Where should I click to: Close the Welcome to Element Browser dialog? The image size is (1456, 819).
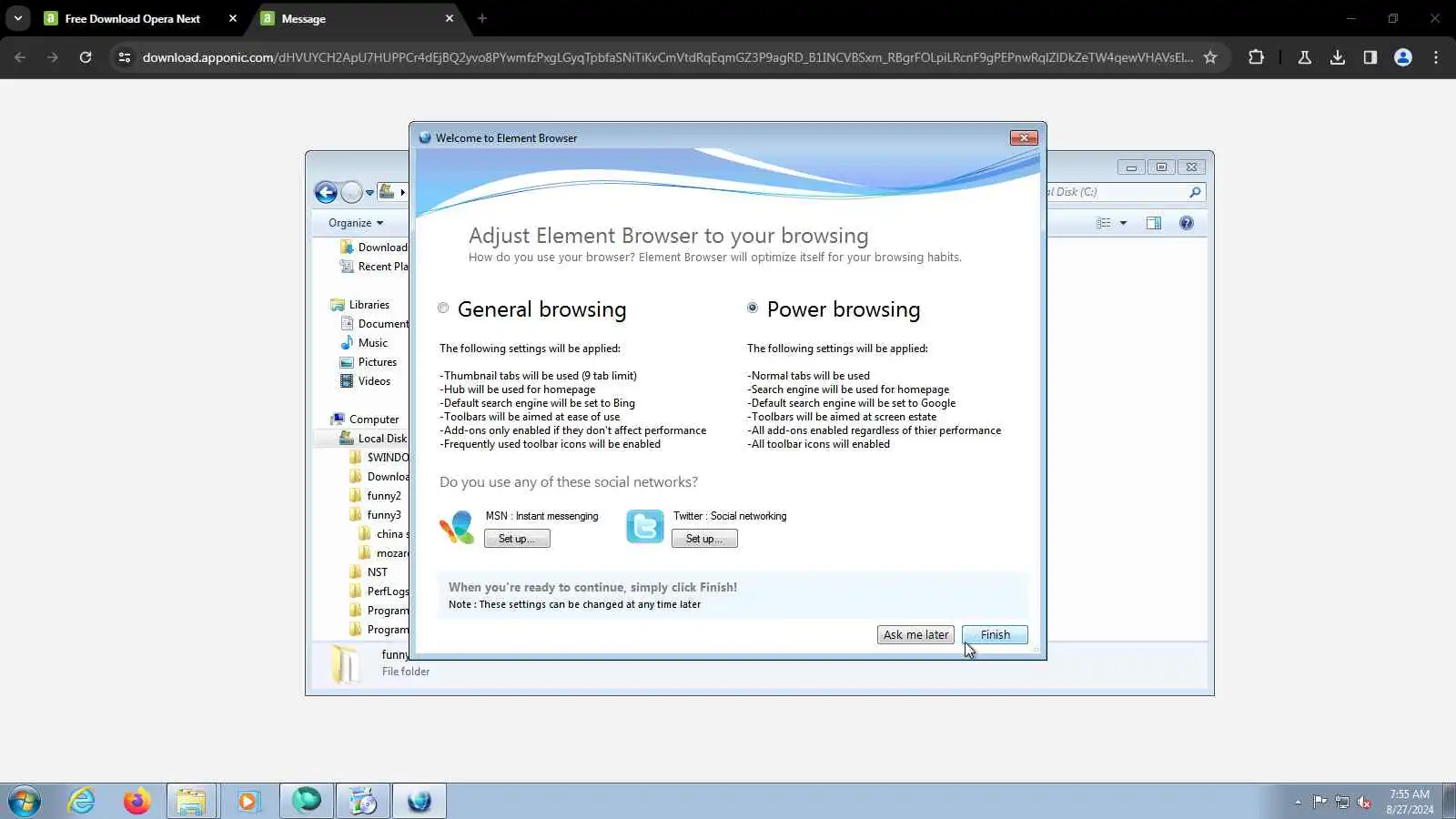click(1024, 137)
